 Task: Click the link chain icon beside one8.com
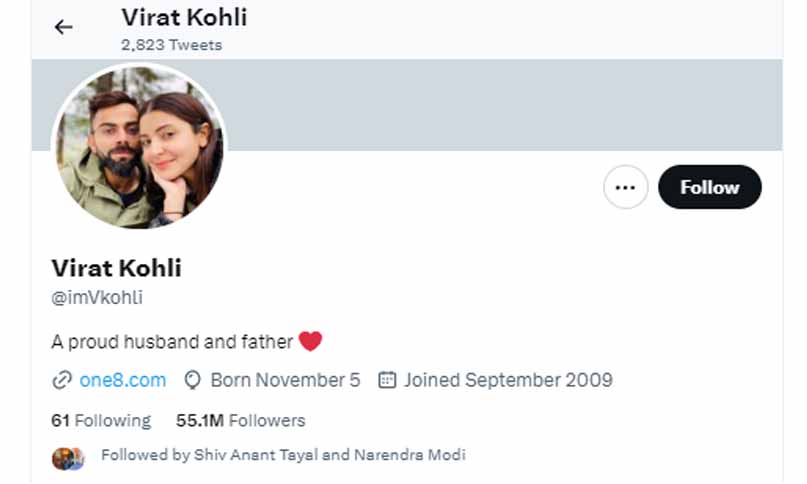(62, 380)
